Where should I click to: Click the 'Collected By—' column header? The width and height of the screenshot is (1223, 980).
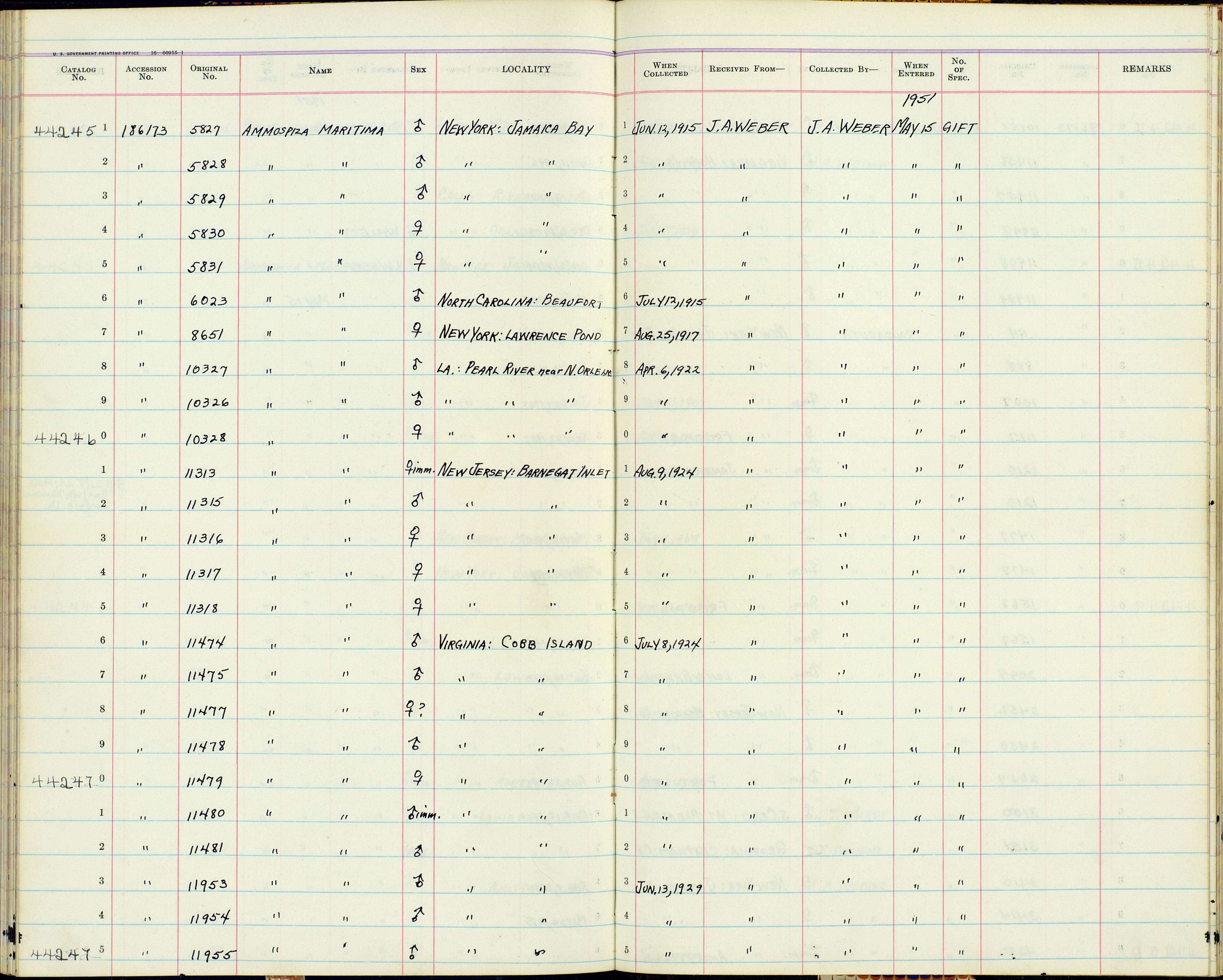pos(843,69)
